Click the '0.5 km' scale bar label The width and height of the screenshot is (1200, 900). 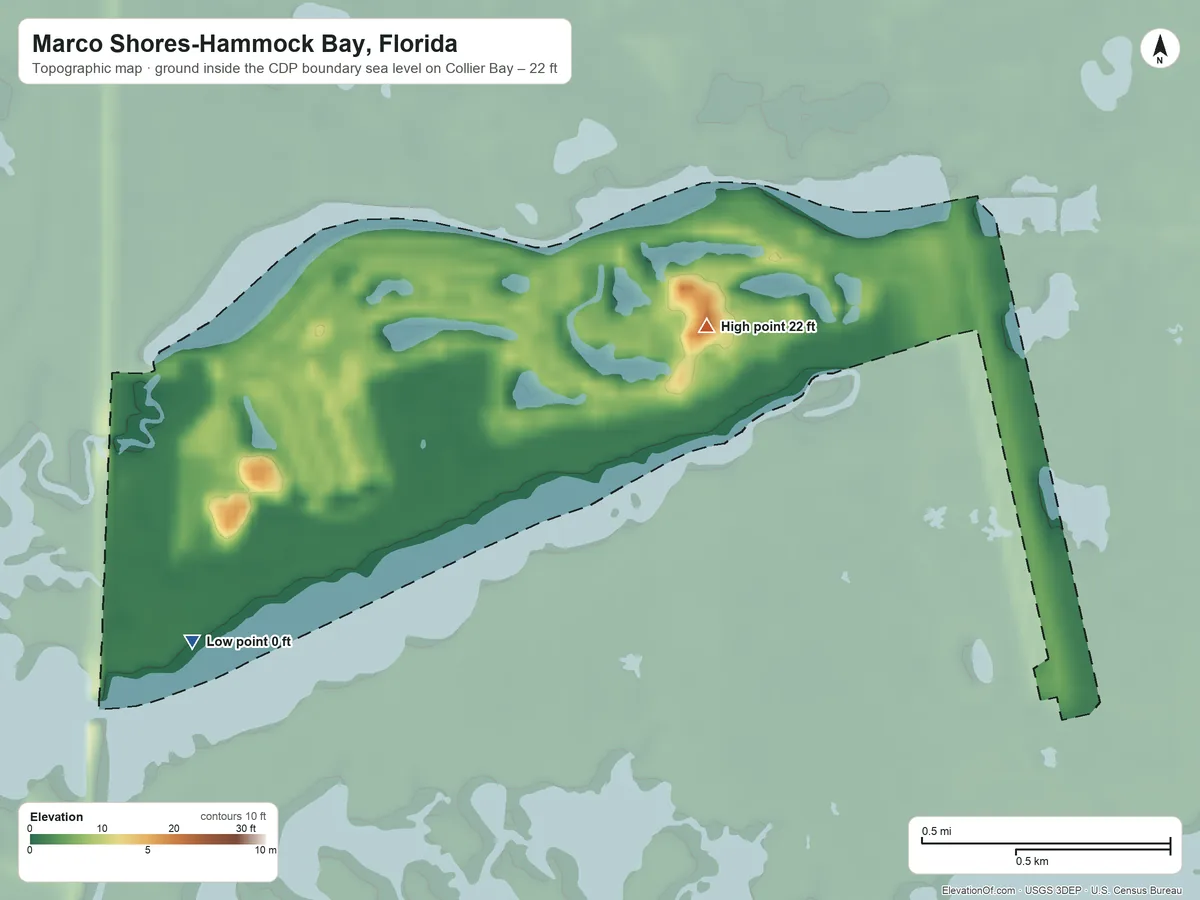tap(1032, 861)
